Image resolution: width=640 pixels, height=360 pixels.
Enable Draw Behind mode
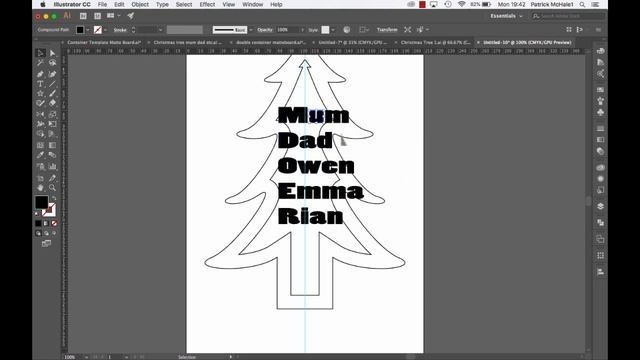click(46, 233)
